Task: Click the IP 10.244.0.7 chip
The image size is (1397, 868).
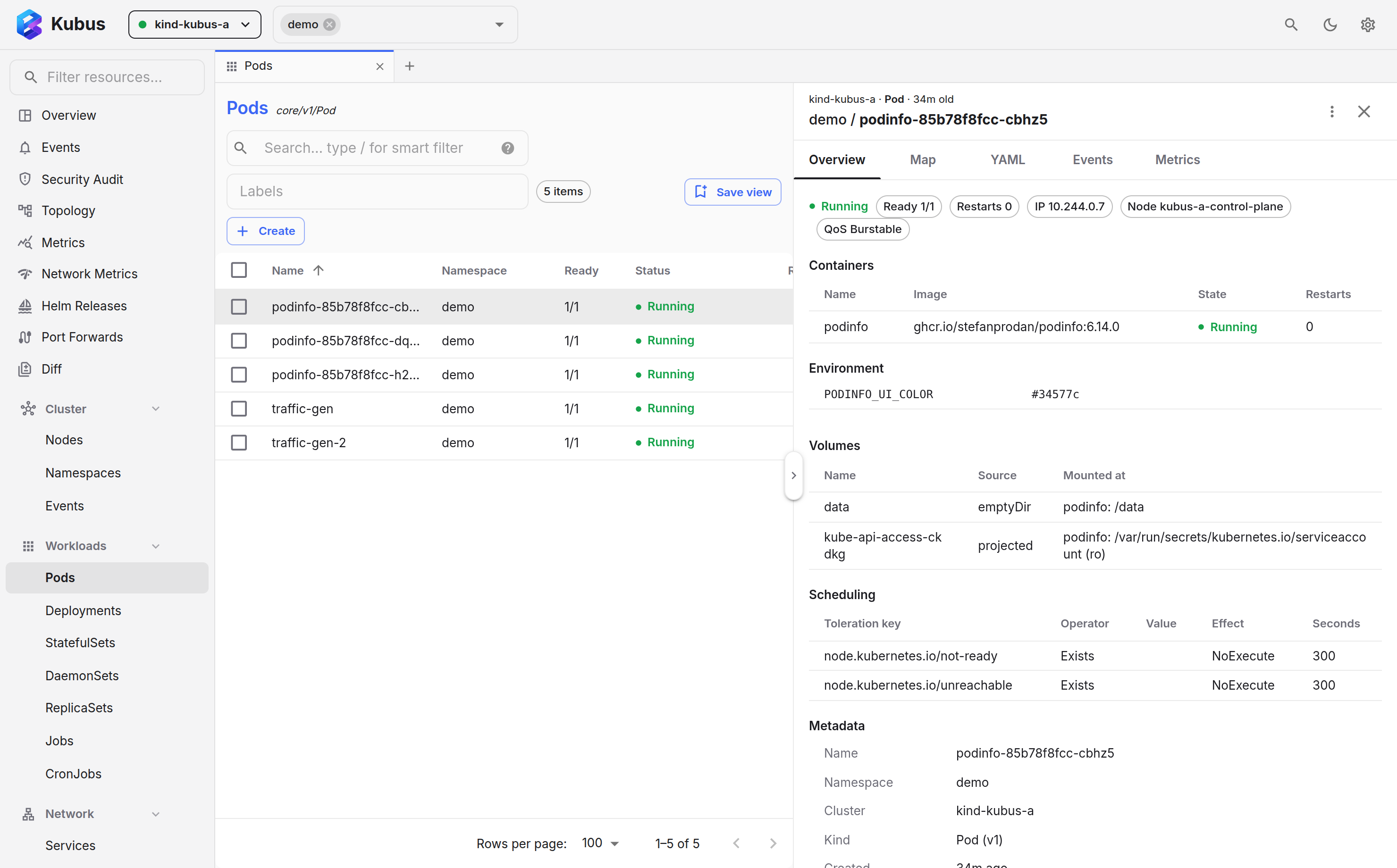Action: pyautogui.click(x=1069, y=207)
